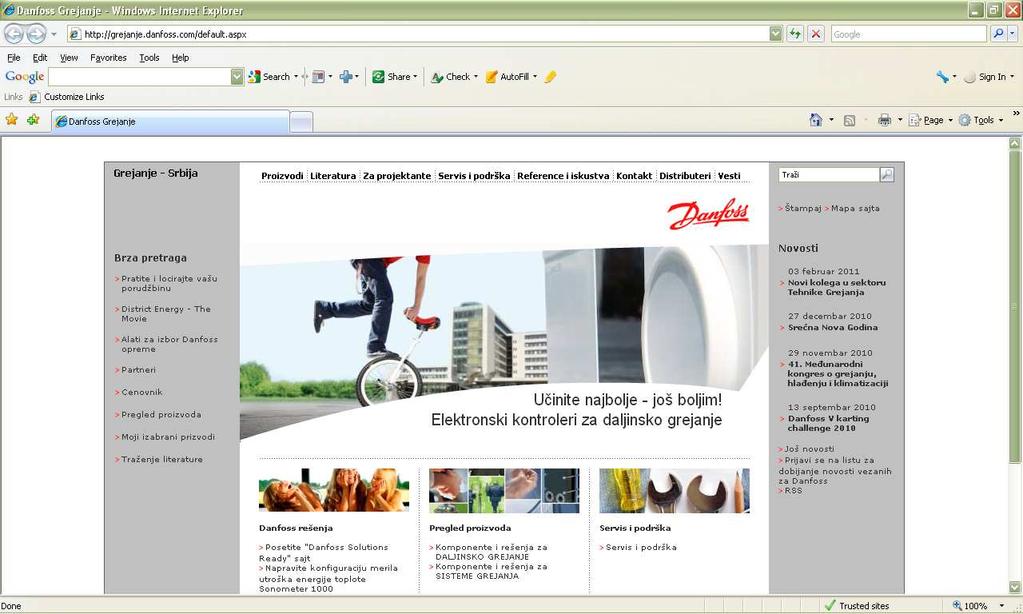Viewport: 1023px width, 614px height.
Task: Open the Print button dropdown arrow
Action: tap(900, 120)
